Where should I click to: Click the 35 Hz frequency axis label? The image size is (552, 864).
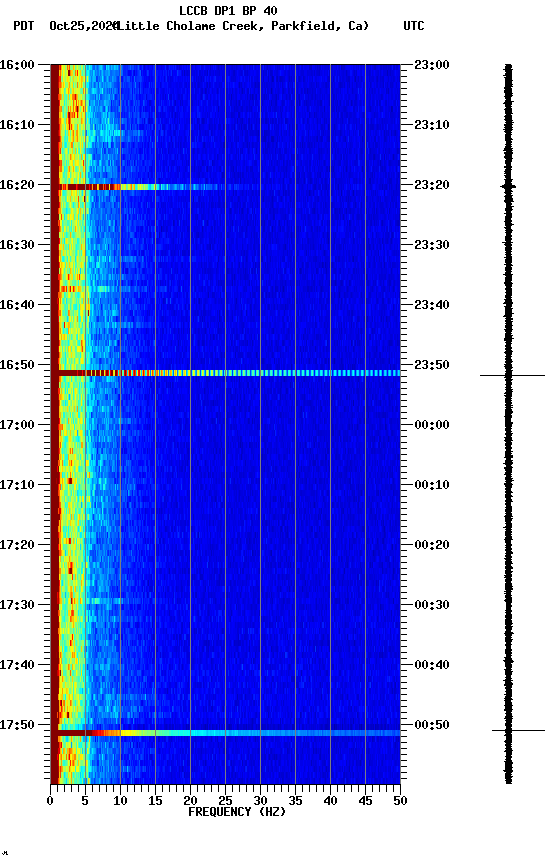click(295, 801)
